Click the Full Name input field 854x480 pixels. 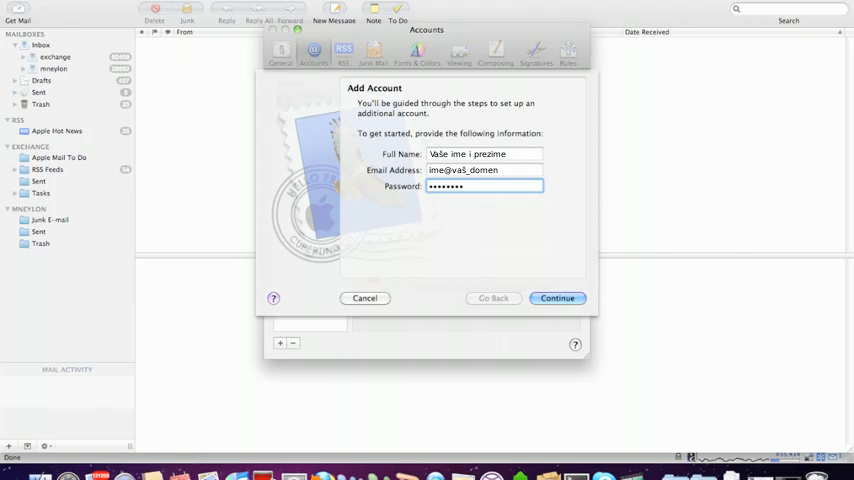tap(484, 154)
